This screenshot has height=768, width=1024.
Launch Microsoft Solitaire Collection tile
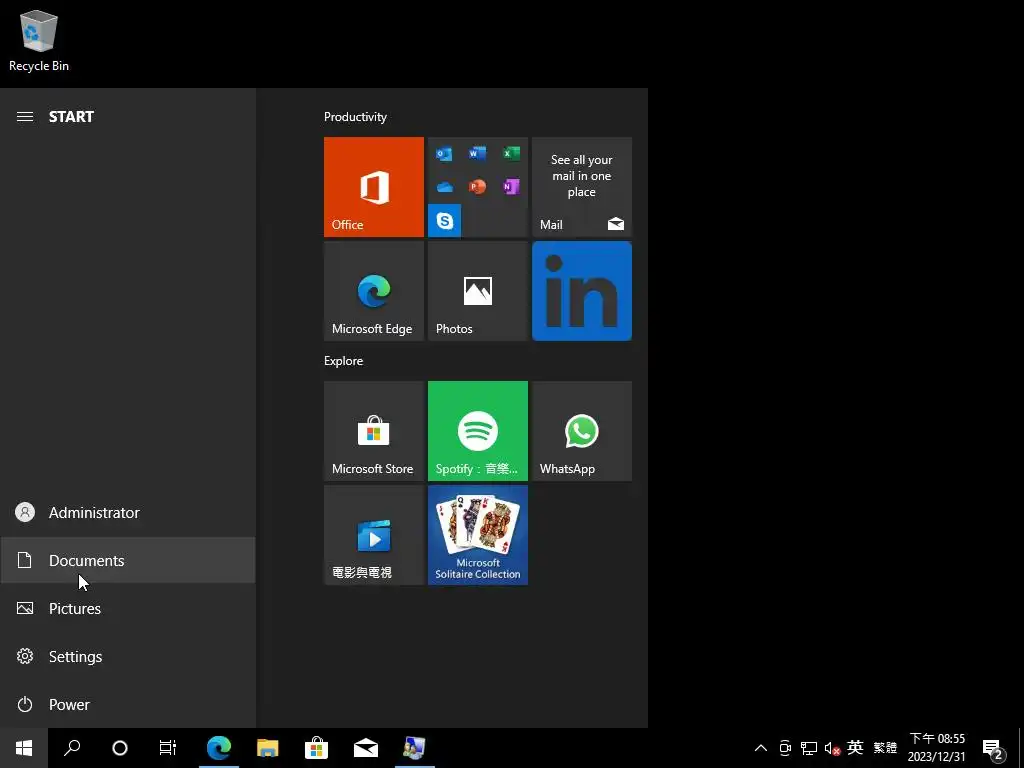click(477, 535)
